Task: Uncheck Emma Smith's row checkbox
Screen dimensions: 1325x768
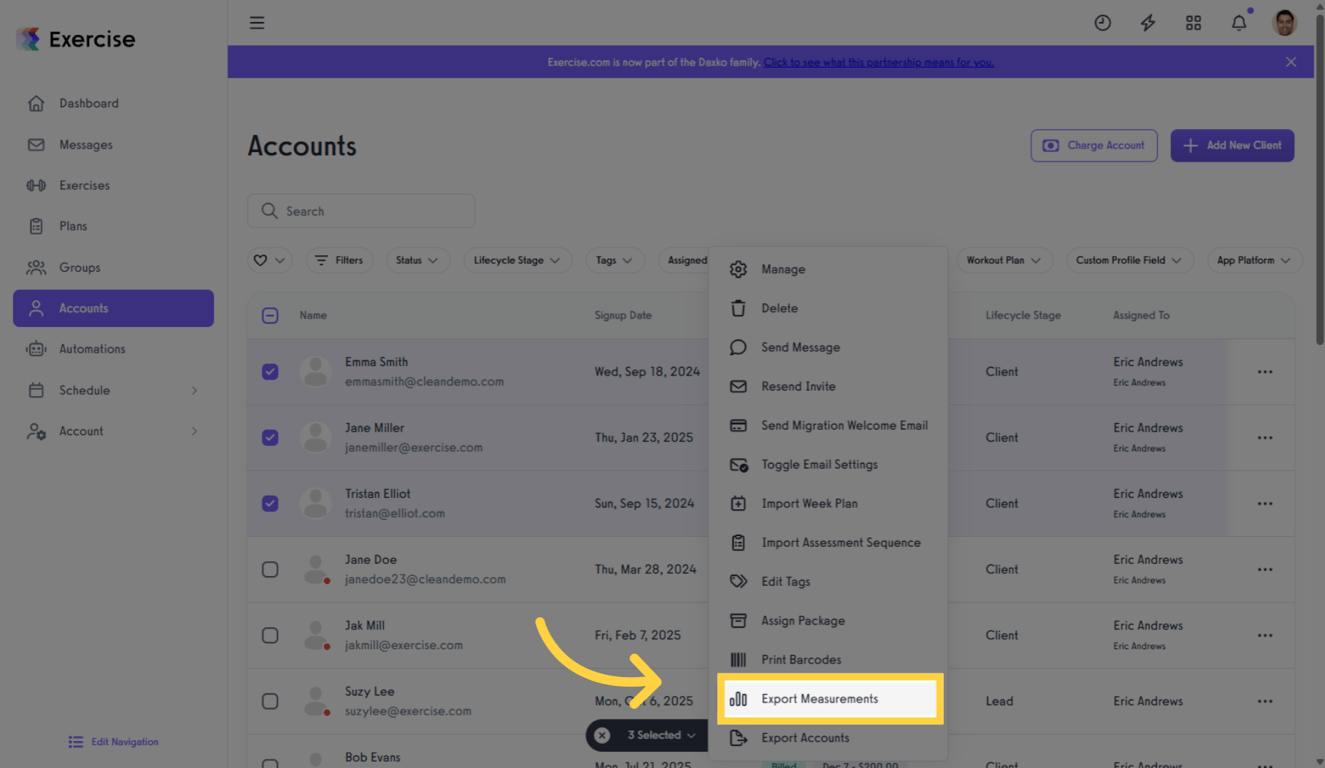Action: 269,371
